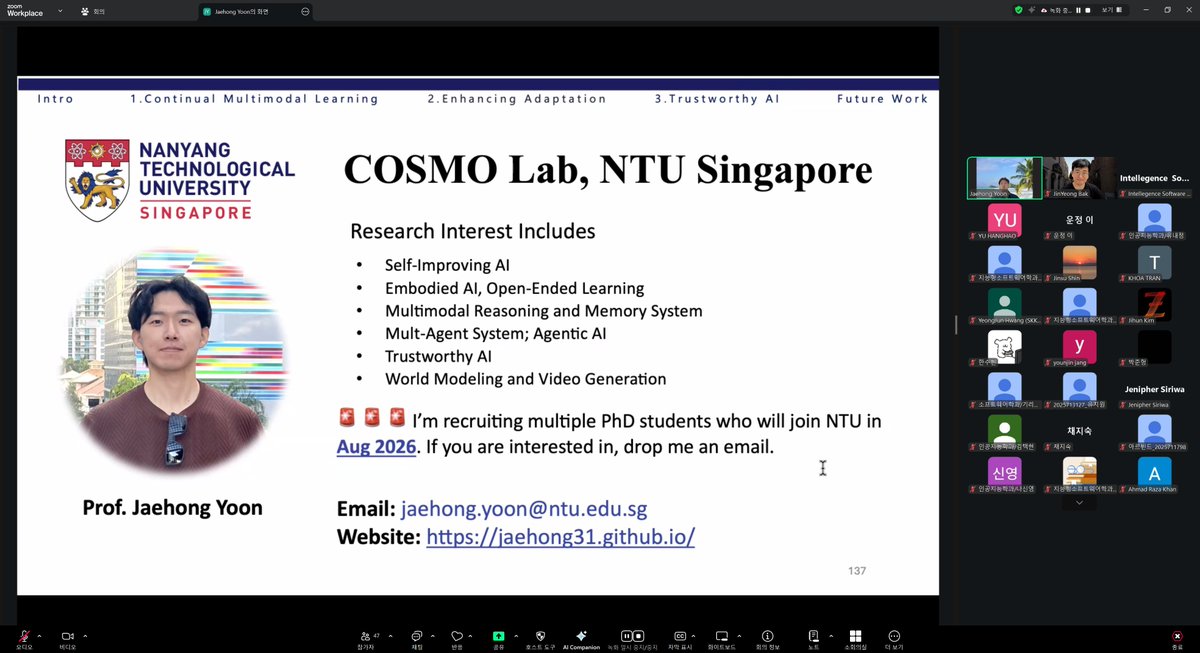Show more participants with down chevron
Viewport: 1200px width, 653px height.
click(x=1079, y=503)
